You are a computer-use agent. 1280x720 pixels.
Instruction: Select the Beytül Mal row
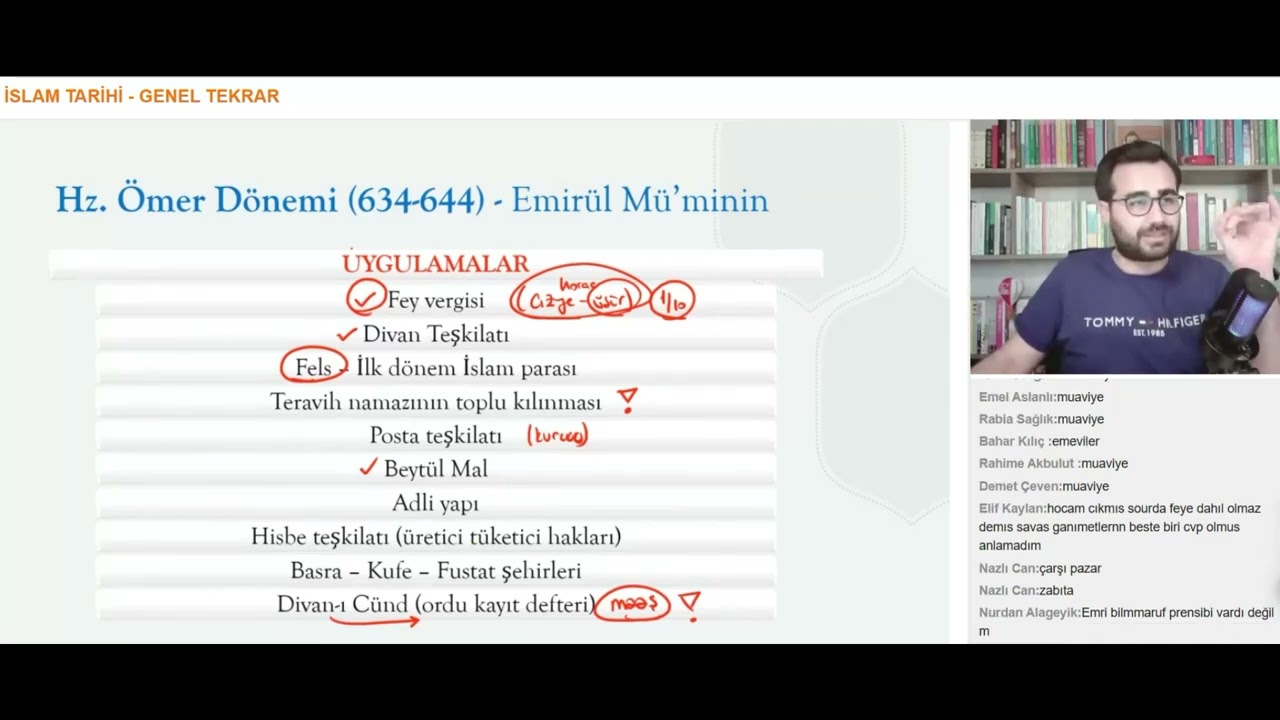[x=435, y=468]
